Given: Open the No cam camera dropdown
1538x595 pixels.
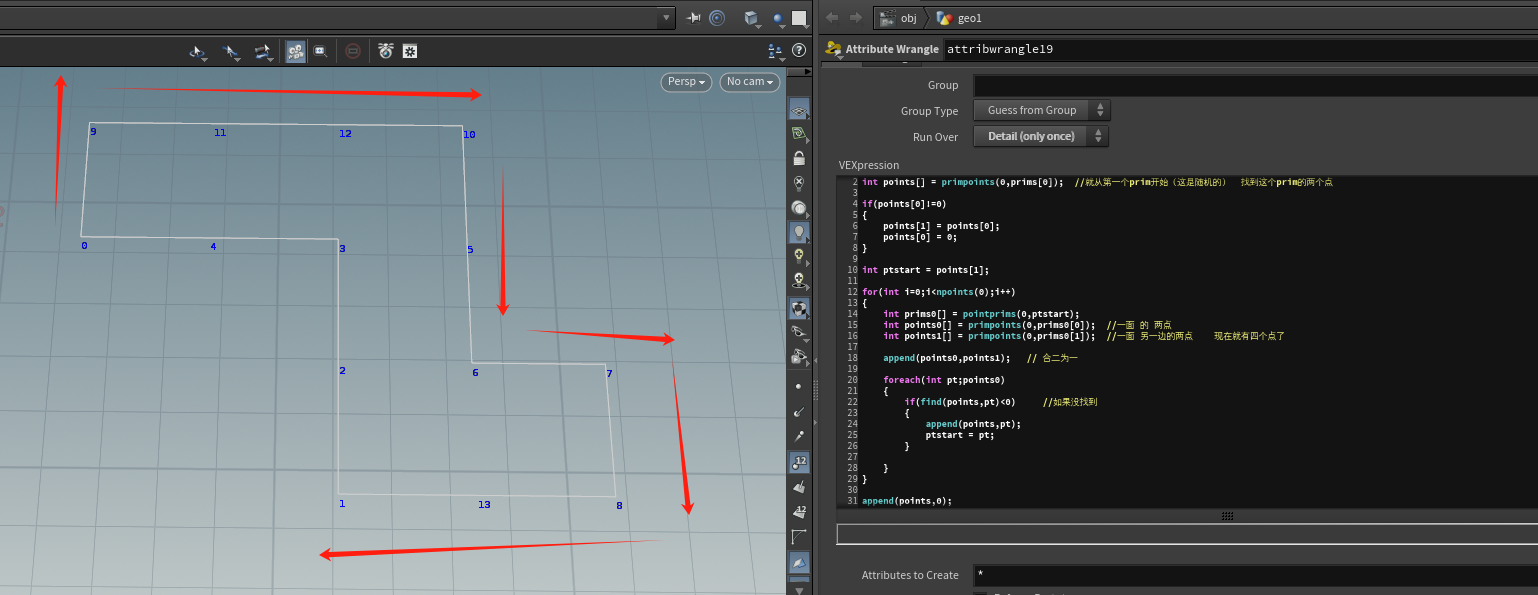Looking at the screenshot, I should pos(749,82).
